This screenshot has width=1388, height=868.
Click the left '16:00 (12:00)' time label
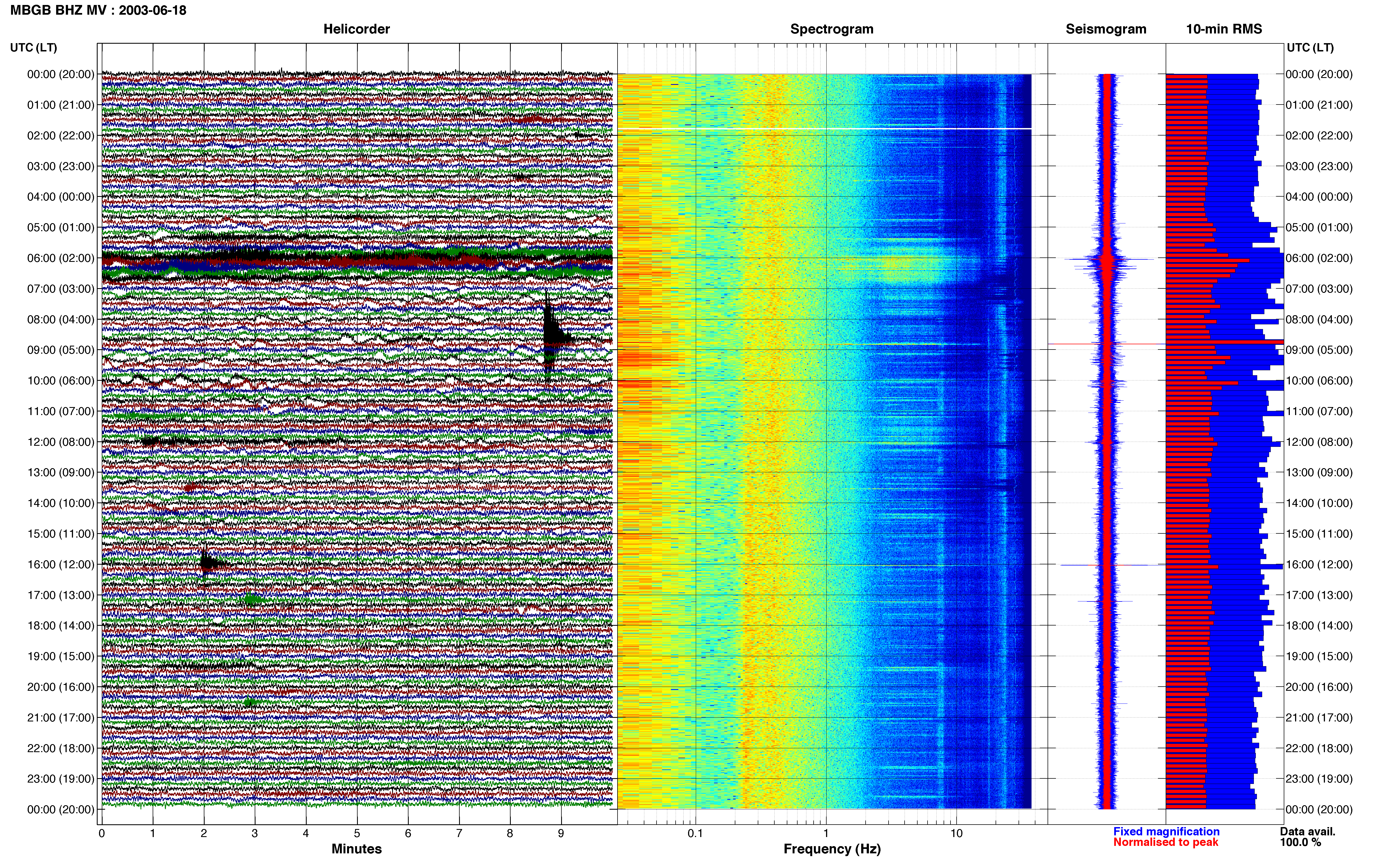61,564
